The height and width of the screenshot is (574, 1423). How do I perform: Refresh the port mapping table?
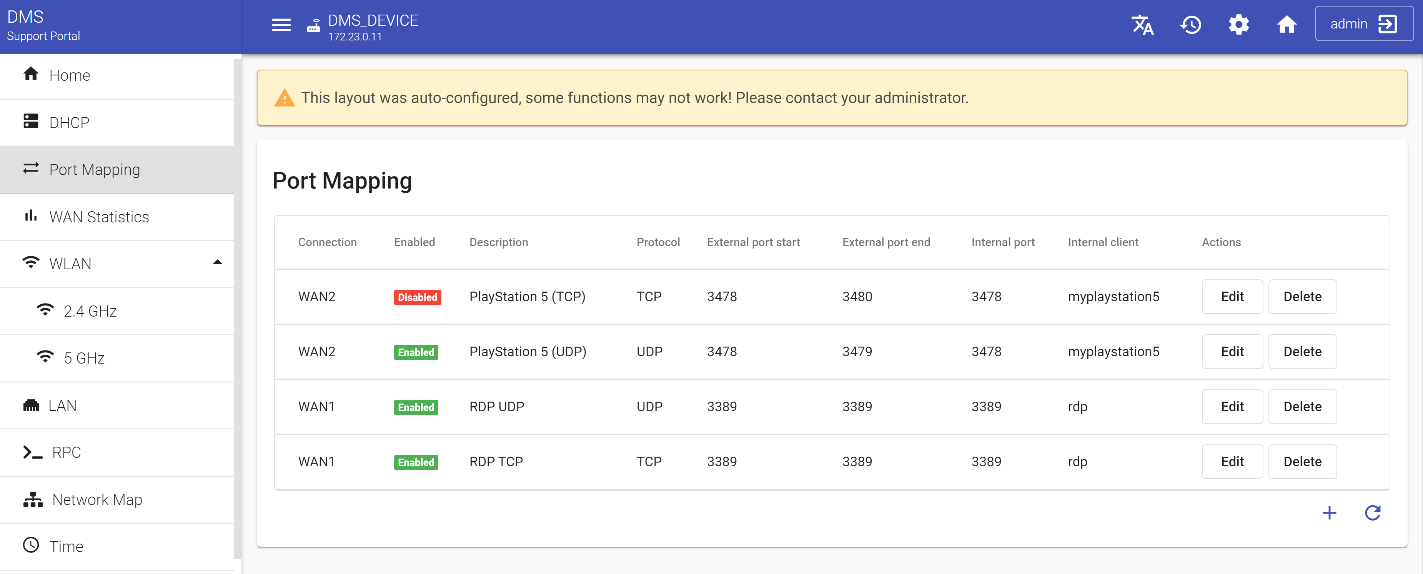[1372, 513]
